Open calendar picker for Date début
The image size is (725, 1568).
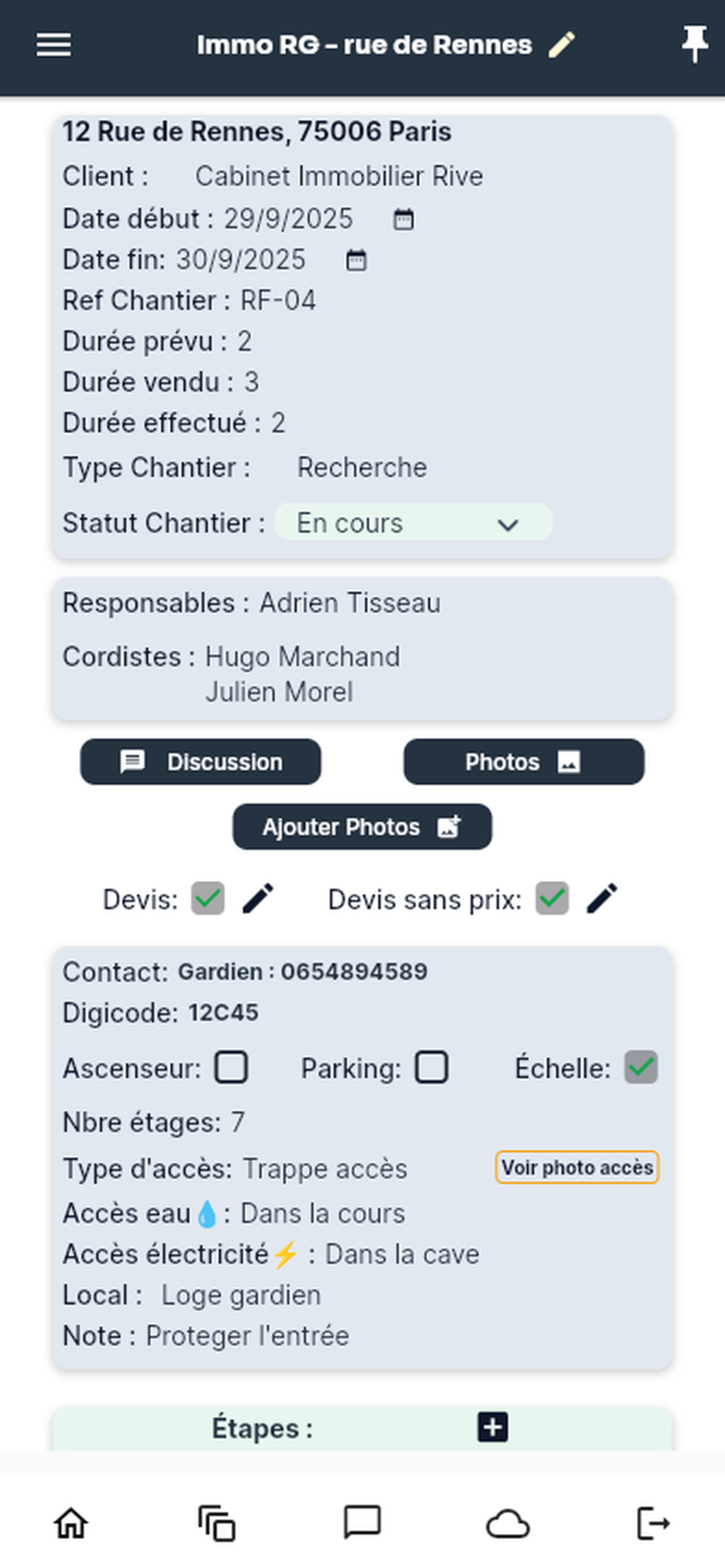[x=403, y=219]
